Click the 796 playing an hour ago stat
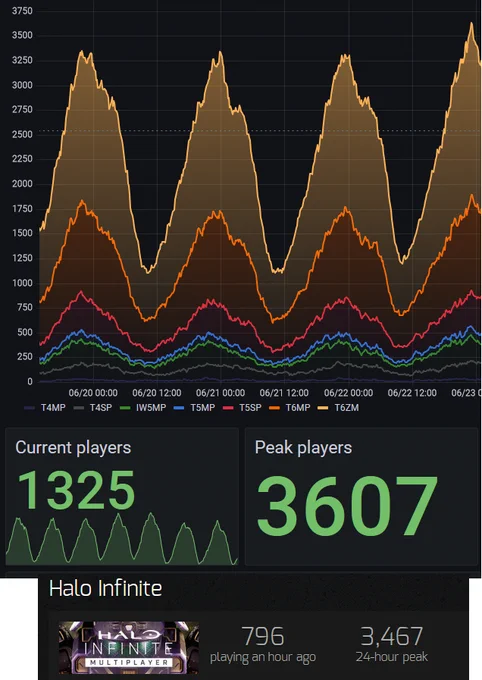Image resolution: width=482 pixels, height=680 pixels. pos(263,645)
